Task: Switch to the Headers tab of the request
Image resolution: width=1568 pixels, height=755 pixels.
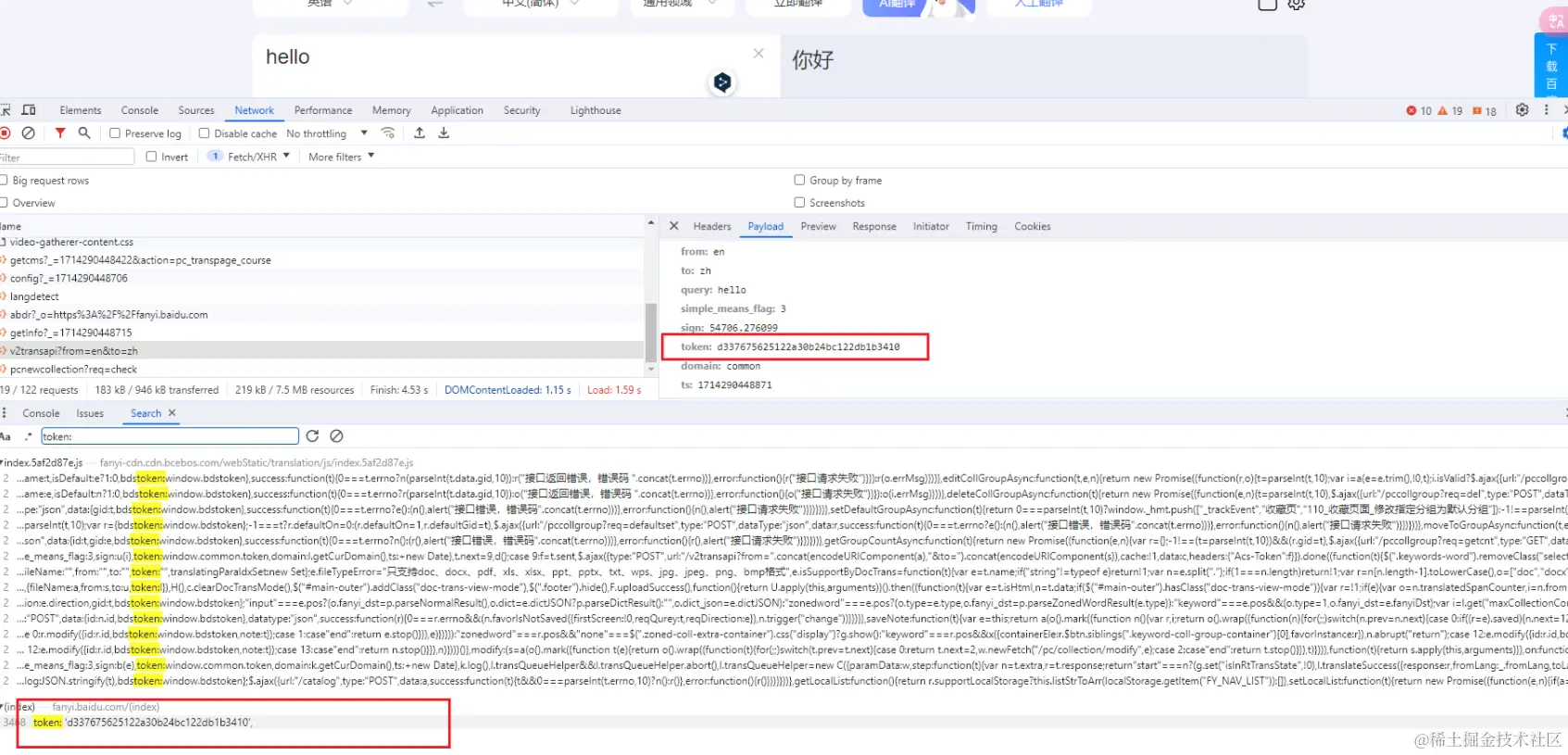Action: (712, 226)
